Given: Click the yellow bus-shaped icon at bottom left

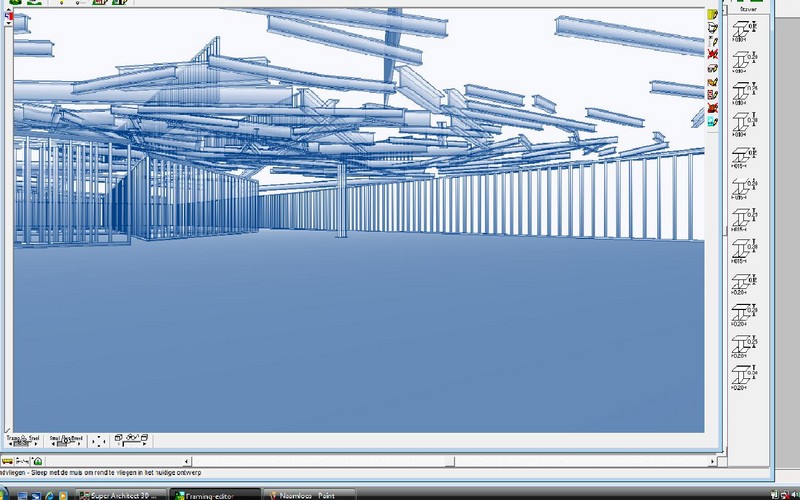Looking at the screenshot, I should coord(7,461).
